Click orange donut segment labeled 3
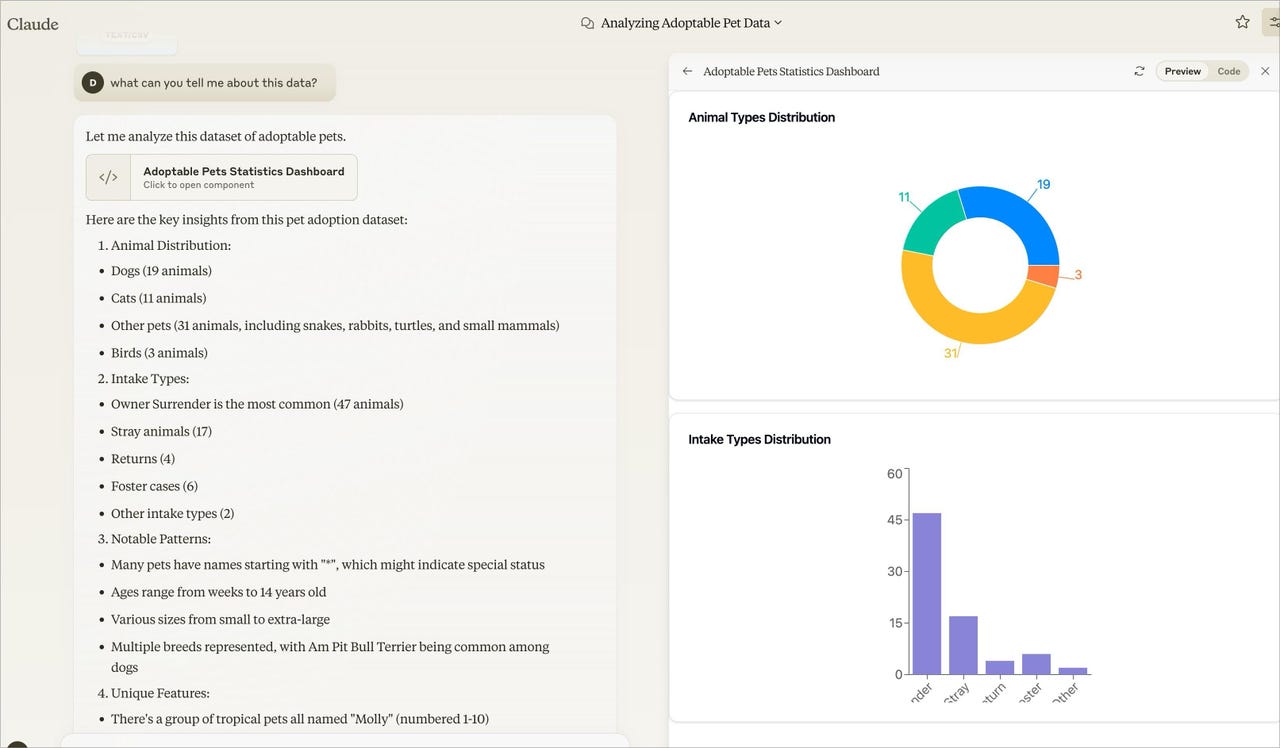 1044,276
